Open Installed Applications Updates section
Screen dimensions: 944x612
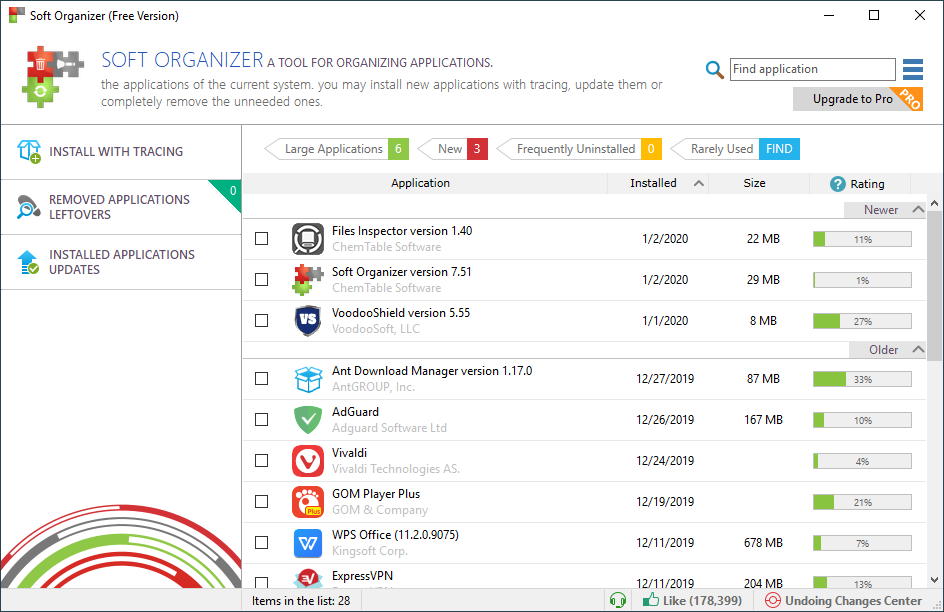(x=120, y=262)
